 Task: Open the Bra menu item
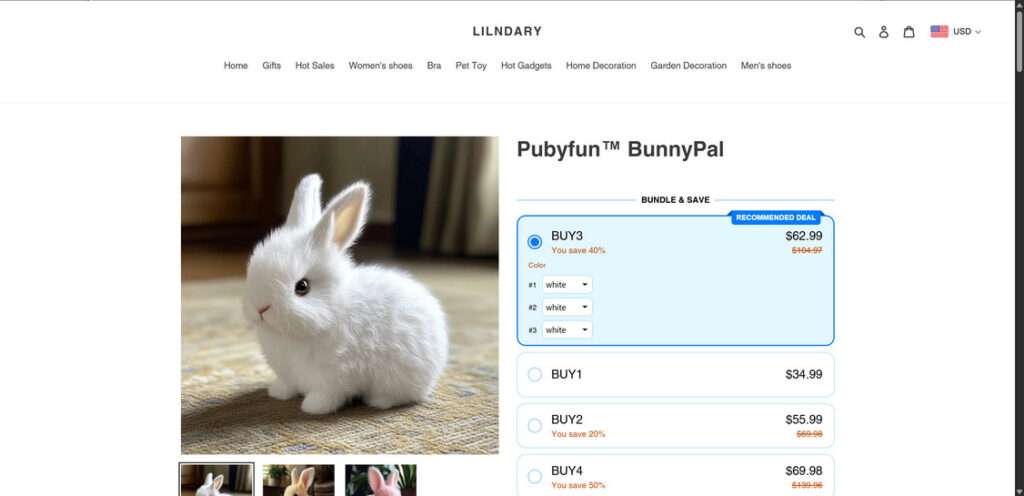point(434,65)
